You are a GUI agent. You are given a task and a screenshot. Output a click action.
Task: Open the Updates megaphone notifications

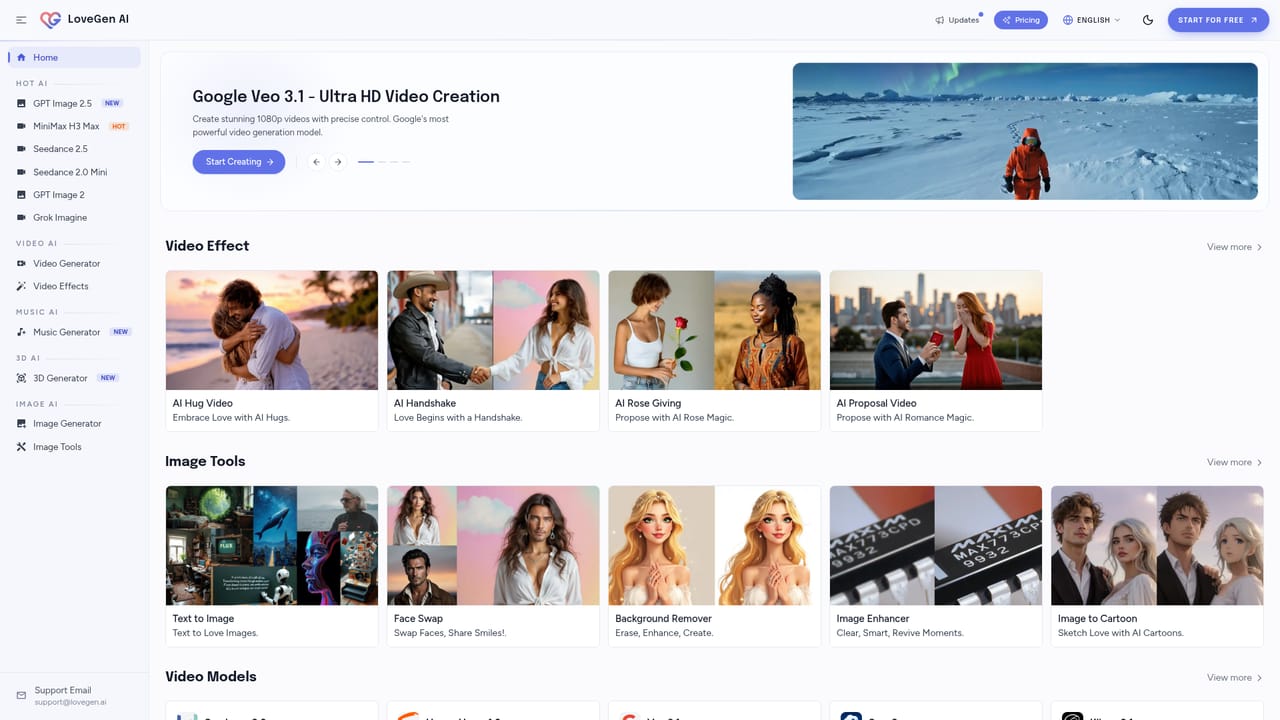pyautogui.click(x=958, y=20)
